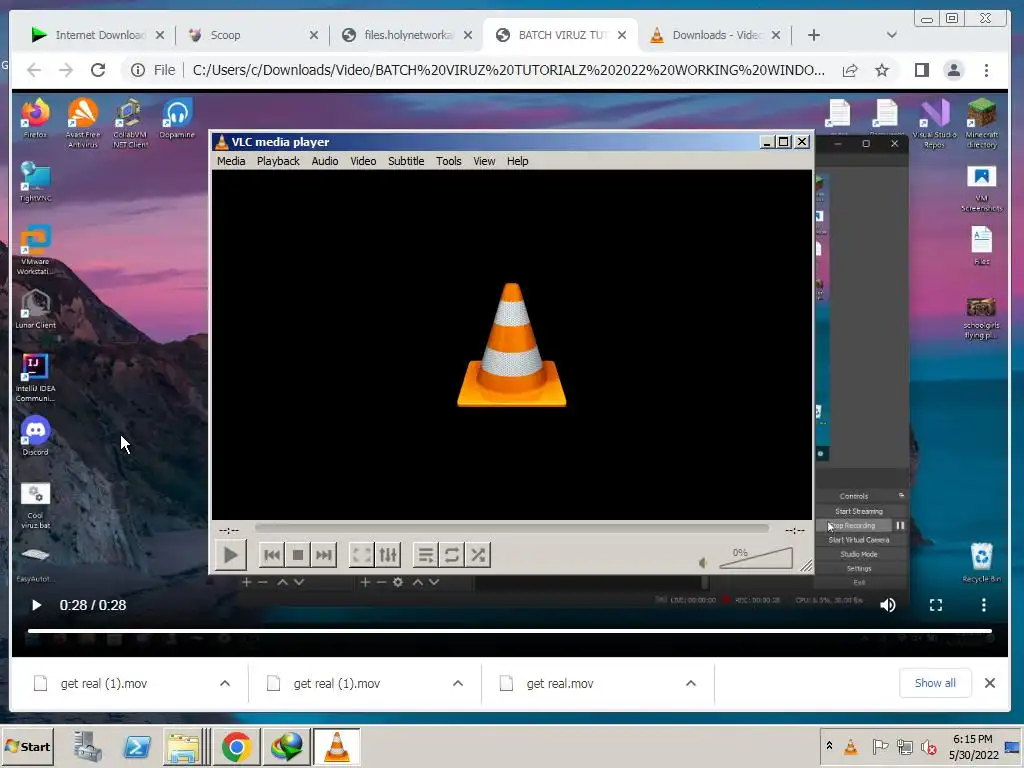Click Discord icon in video desktop
This screenshot has width=1024, height=768.
tap(35, 435)
